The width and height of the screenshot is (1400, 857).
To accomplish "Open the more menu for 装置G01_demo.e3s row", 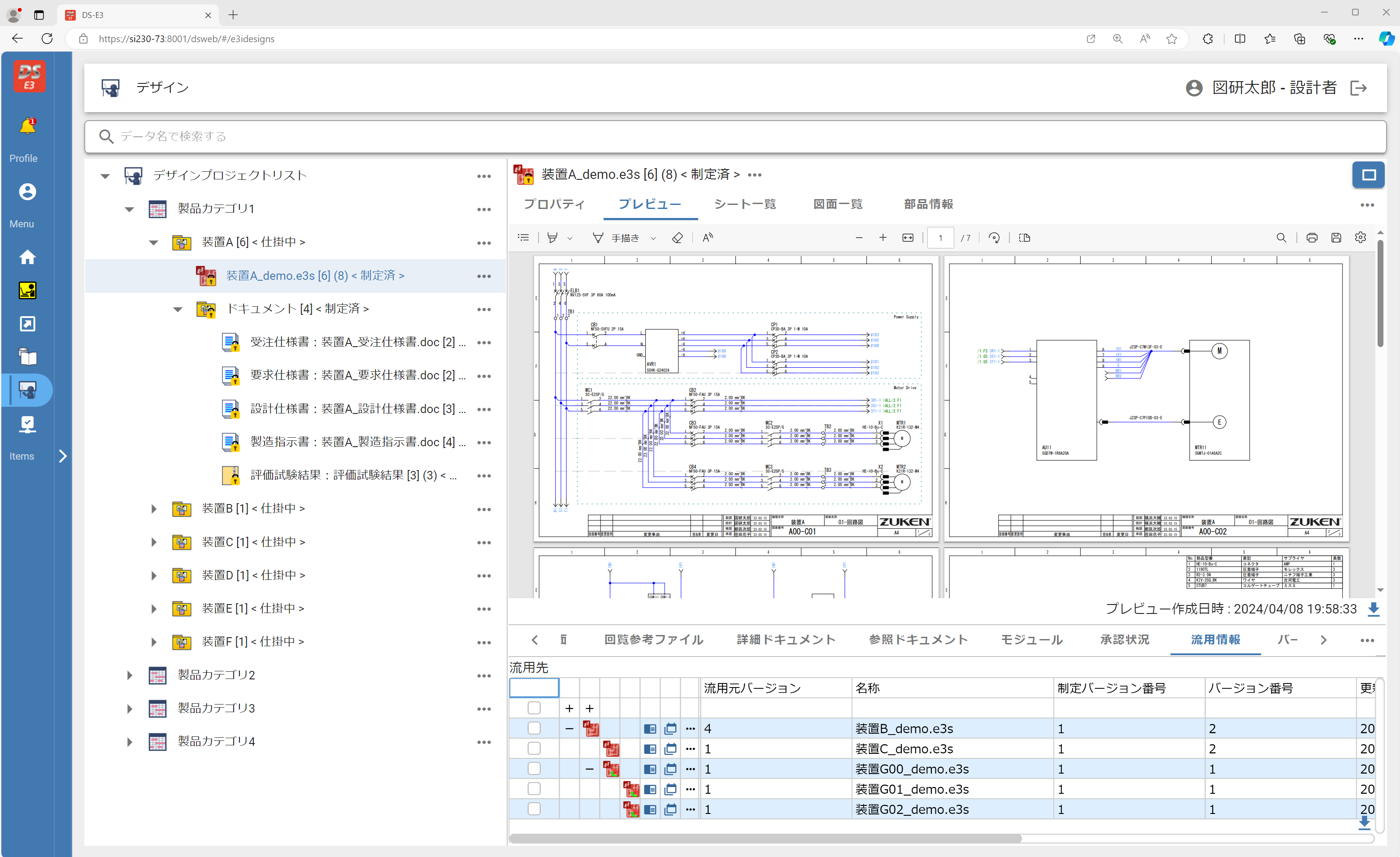I will [x=690, y=789].
